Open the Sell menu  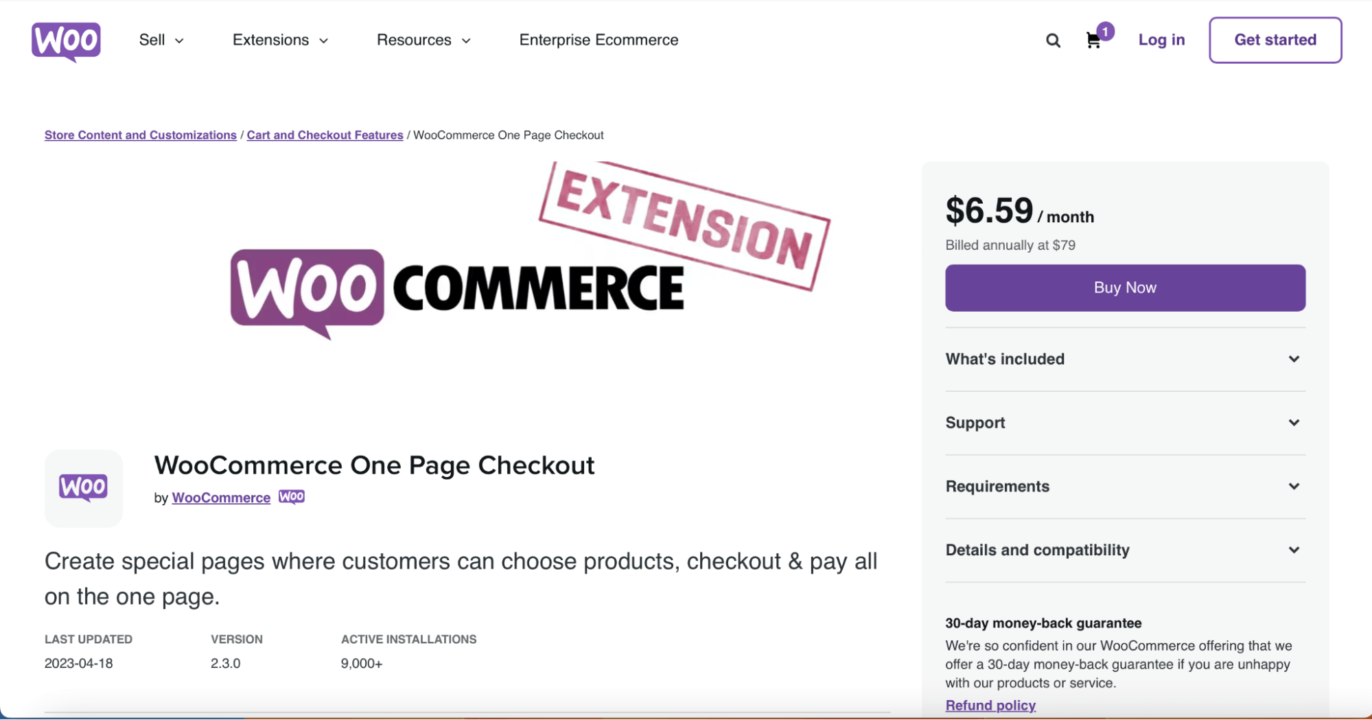pos(153,40)
